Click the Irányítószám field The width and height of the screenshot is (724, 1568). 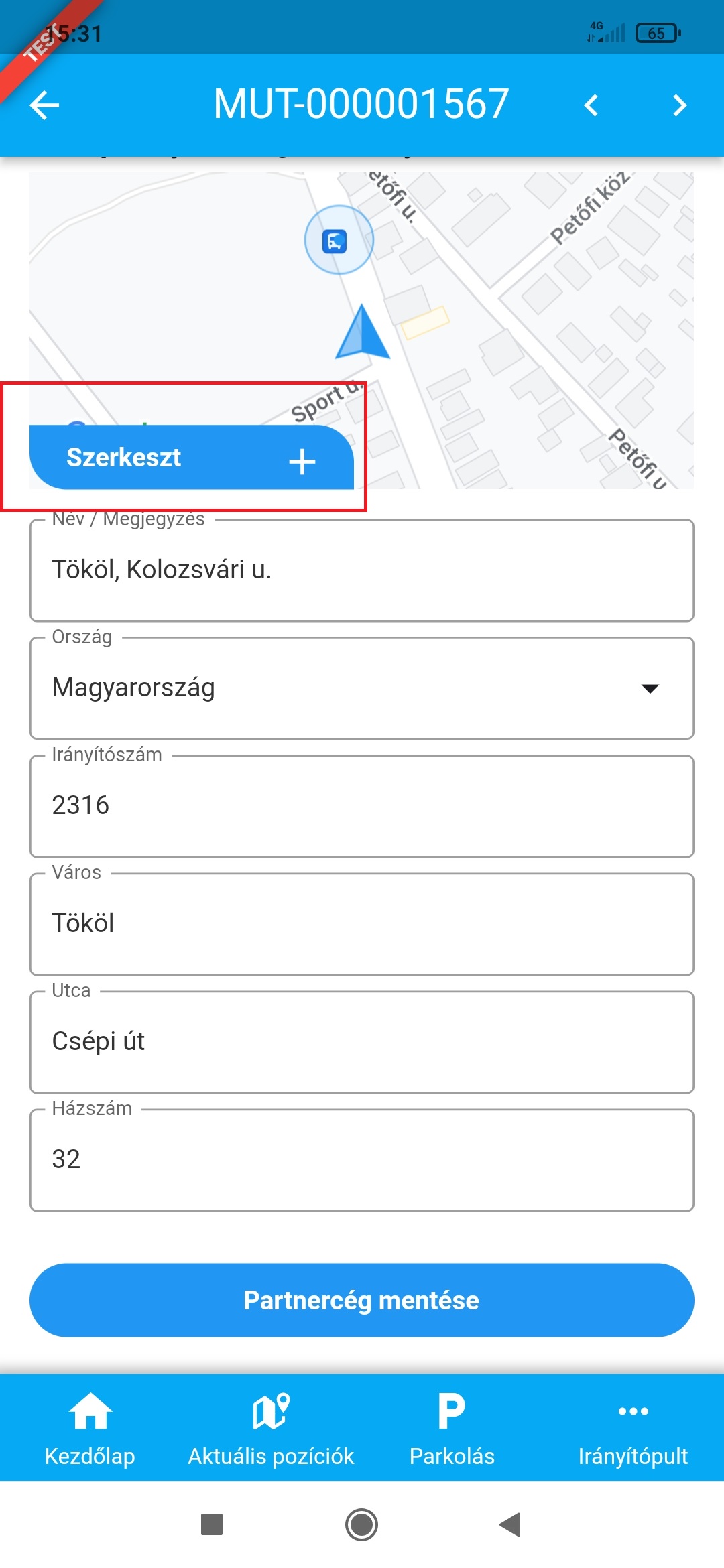362,806
